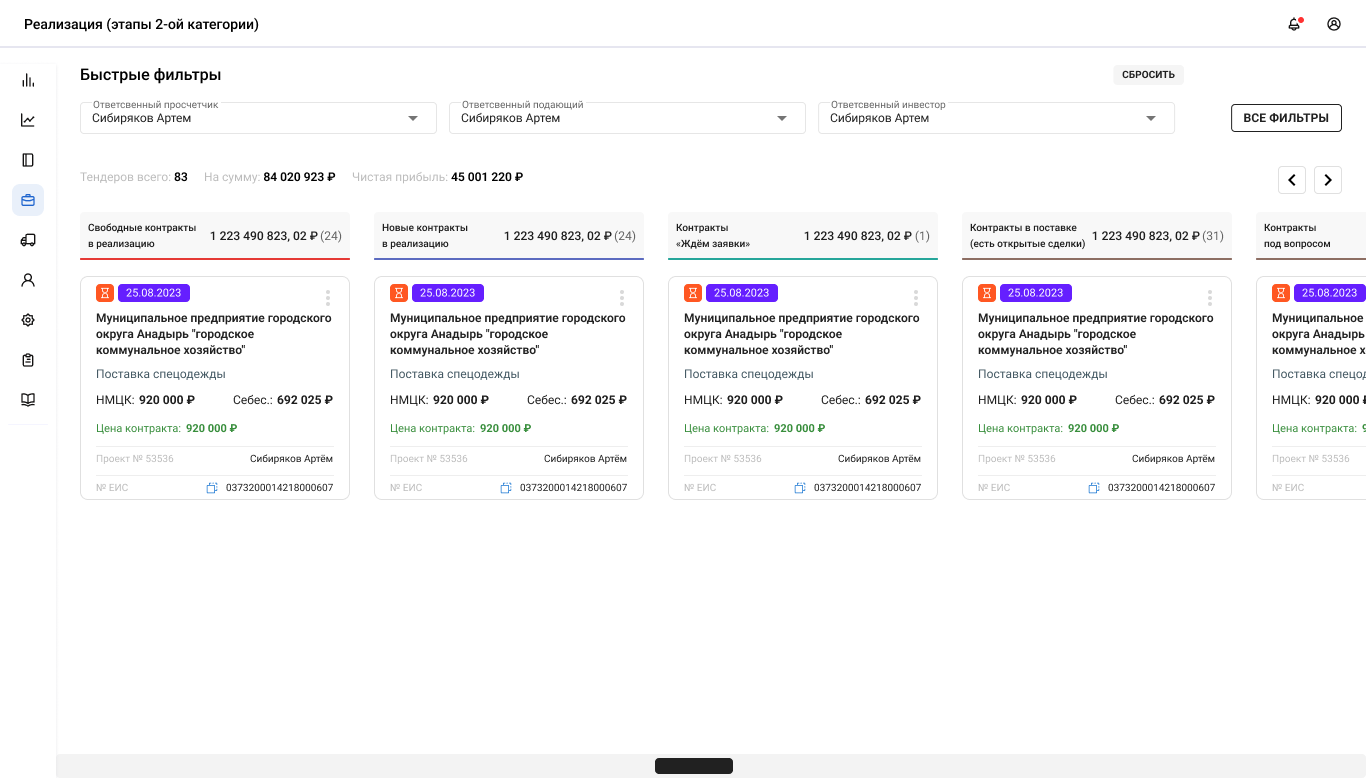
Task: Open three-dot menu on the «Ждём заявки» card
Action: coord(916,298)
